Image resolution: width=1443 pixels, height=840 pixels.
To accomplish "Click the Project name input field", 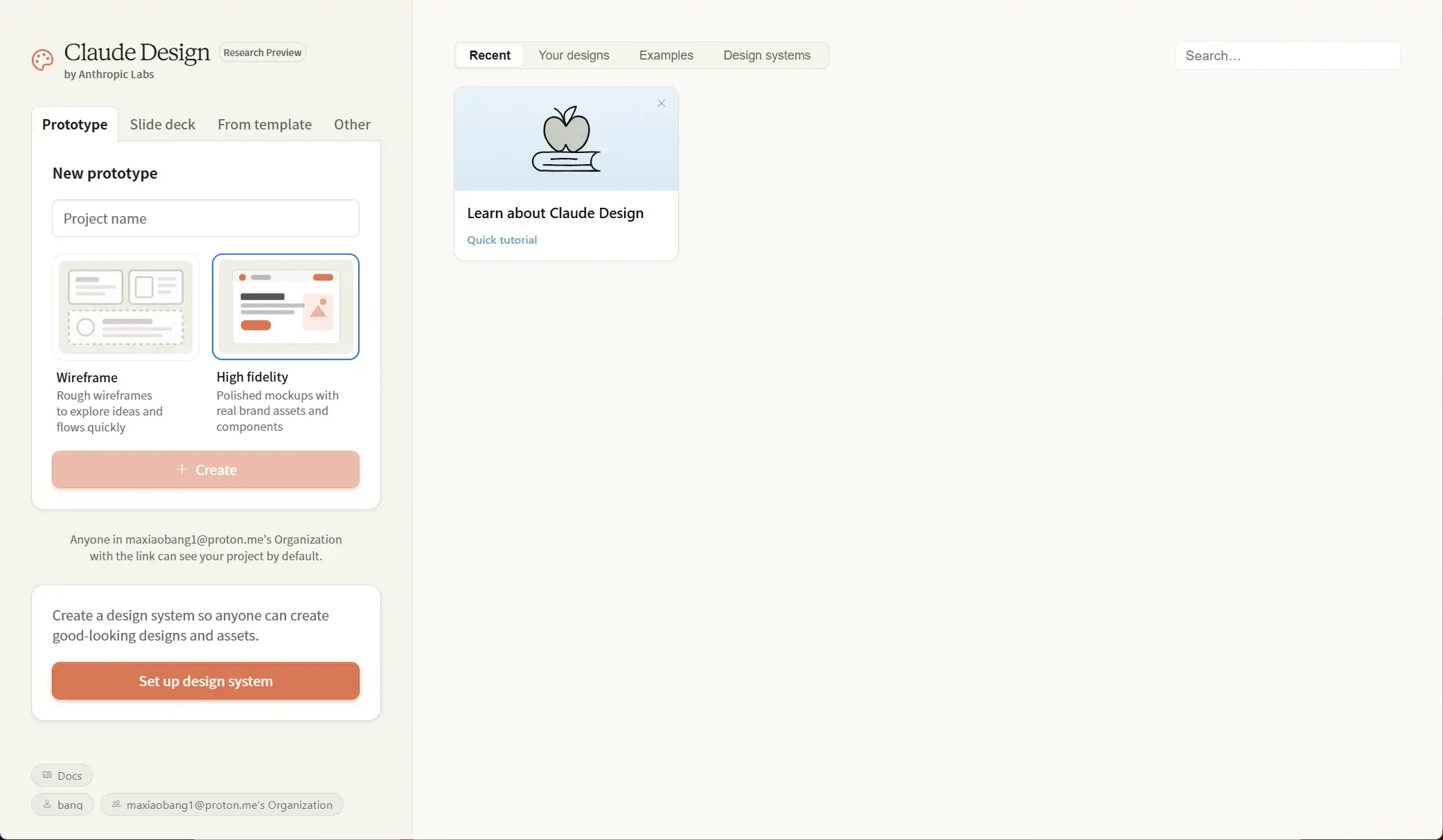I will click(x=206, y=219).
